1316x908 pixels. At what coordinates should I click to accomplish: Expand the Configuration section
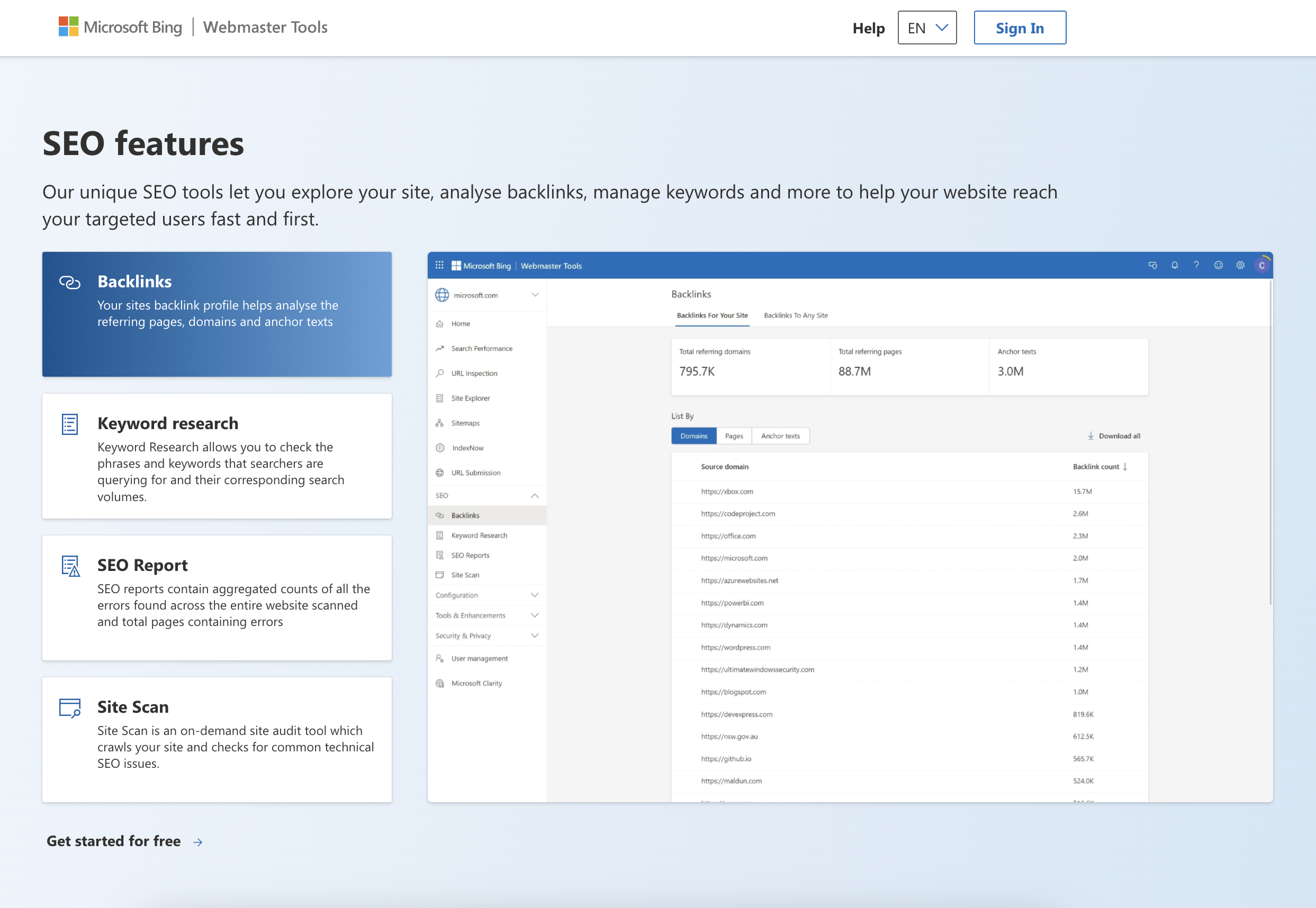coord(487,595)
